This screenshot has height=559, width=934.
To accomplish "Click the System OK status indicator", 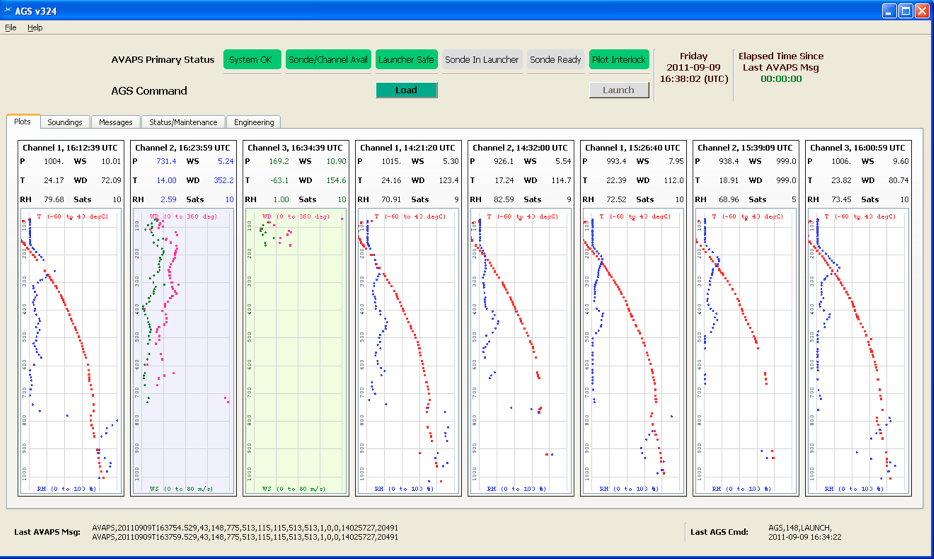I will 252,60.
